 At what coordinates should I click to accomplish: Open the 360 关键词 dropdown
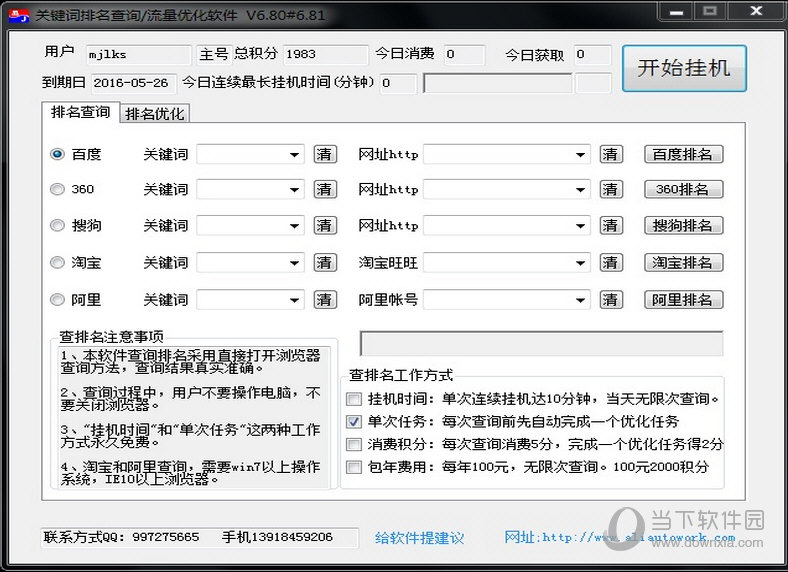pos(294,189)
